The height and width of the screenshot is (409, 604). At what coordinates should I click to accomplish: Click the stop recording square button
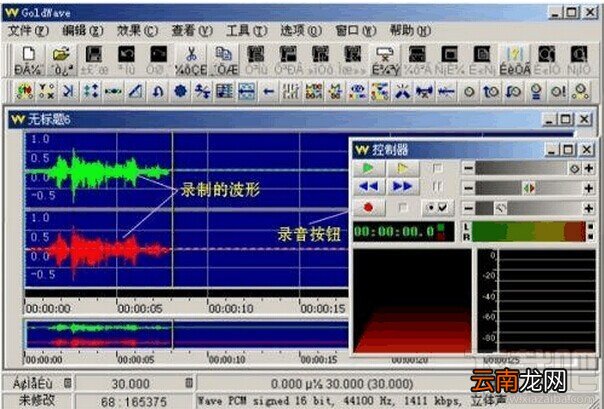403,208
